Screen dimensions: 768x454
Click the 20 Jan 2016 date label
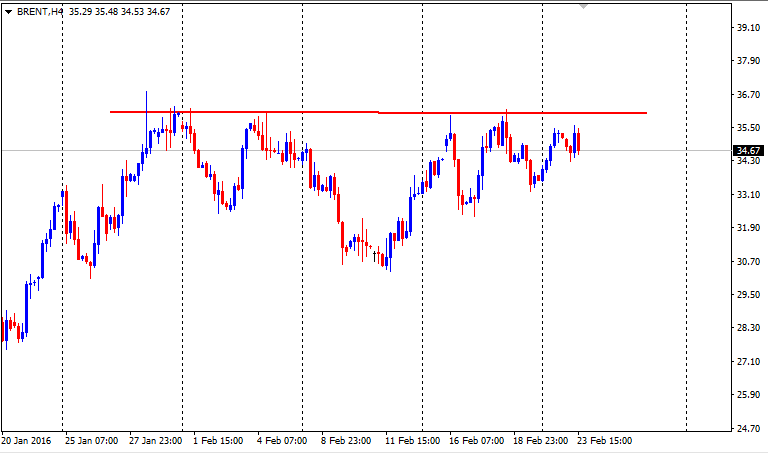click(26, 441)
